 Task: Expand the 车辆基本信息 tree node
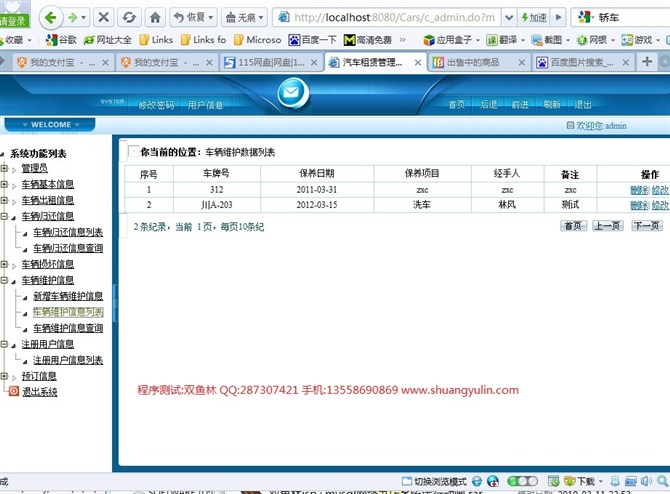click(x=4, y=184)
